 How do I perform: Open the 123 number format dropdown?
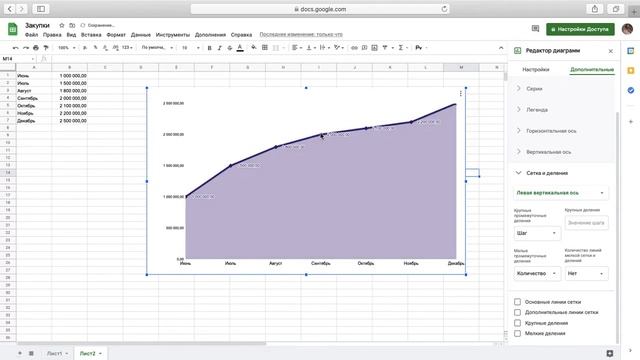click(x=127, y=48)
